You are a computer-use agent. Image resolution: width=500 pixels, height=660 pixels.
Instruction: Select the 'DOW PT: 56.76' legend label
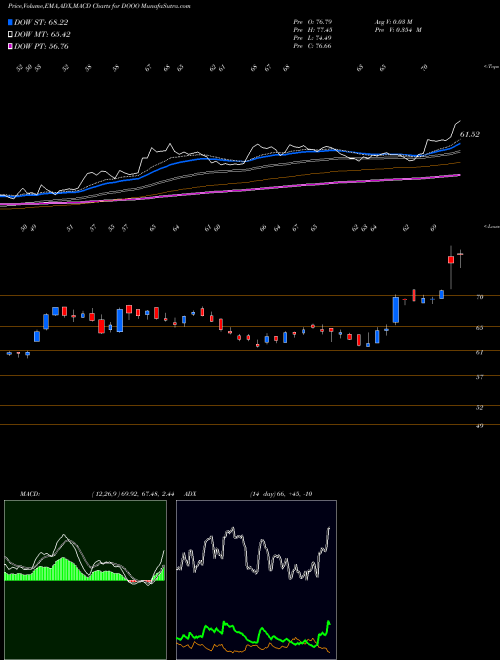coord(41,46)
